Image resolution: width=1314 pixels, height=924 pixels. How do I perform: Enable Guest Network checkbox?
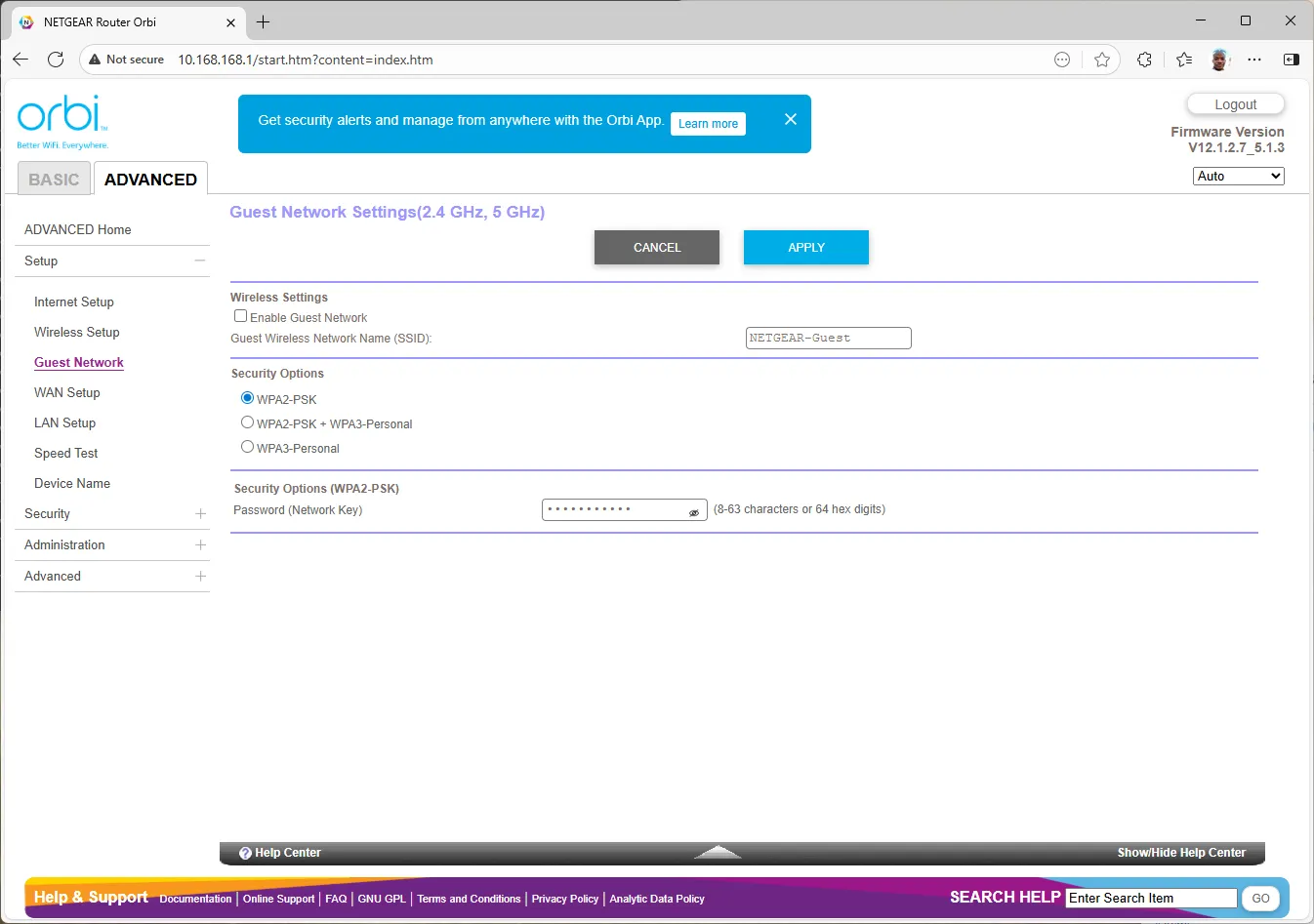(240, 316)
